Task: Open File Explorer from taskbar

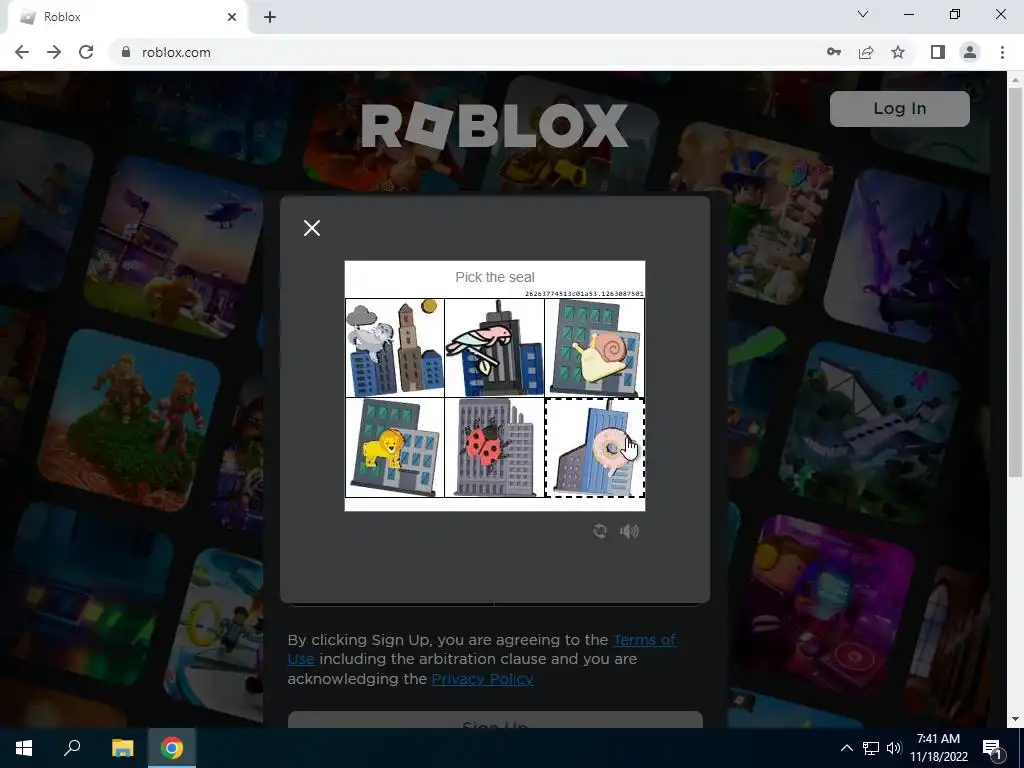Action: tap(122, 748)
